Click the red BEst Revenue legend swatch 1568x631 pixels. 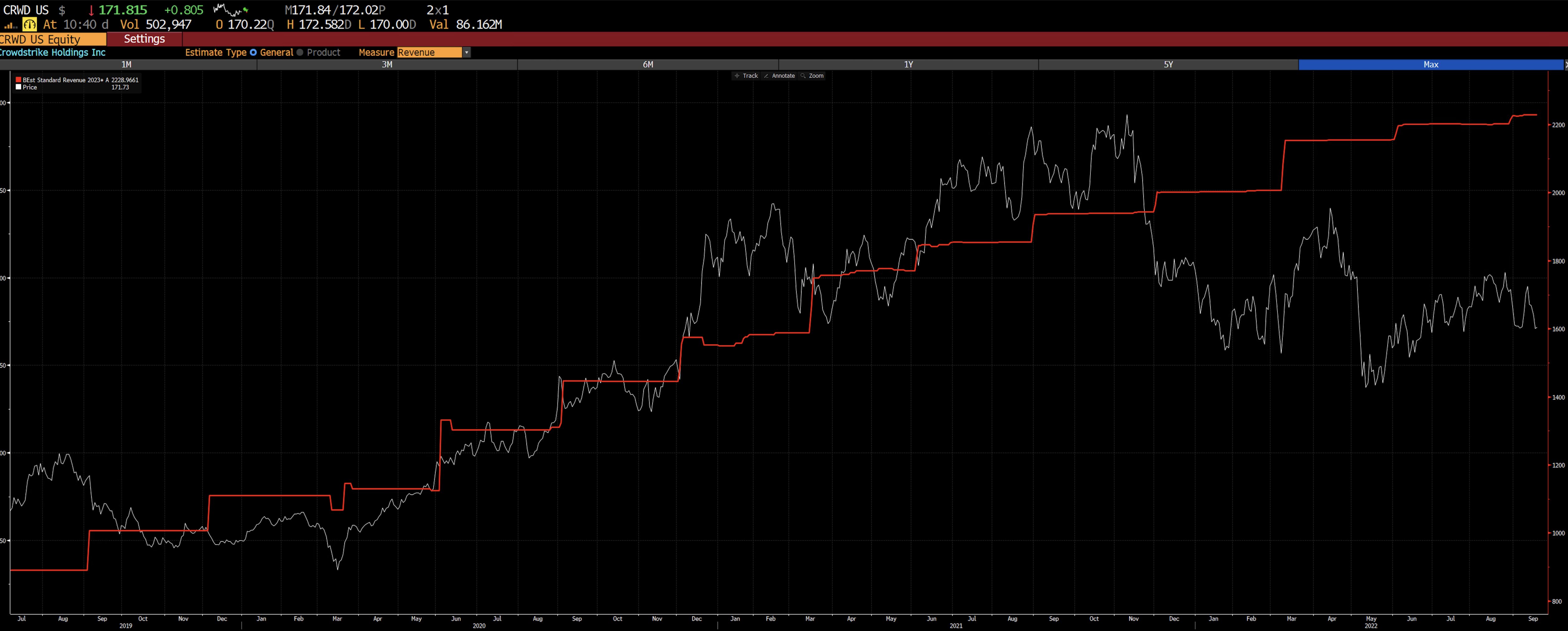pos(18,80)
